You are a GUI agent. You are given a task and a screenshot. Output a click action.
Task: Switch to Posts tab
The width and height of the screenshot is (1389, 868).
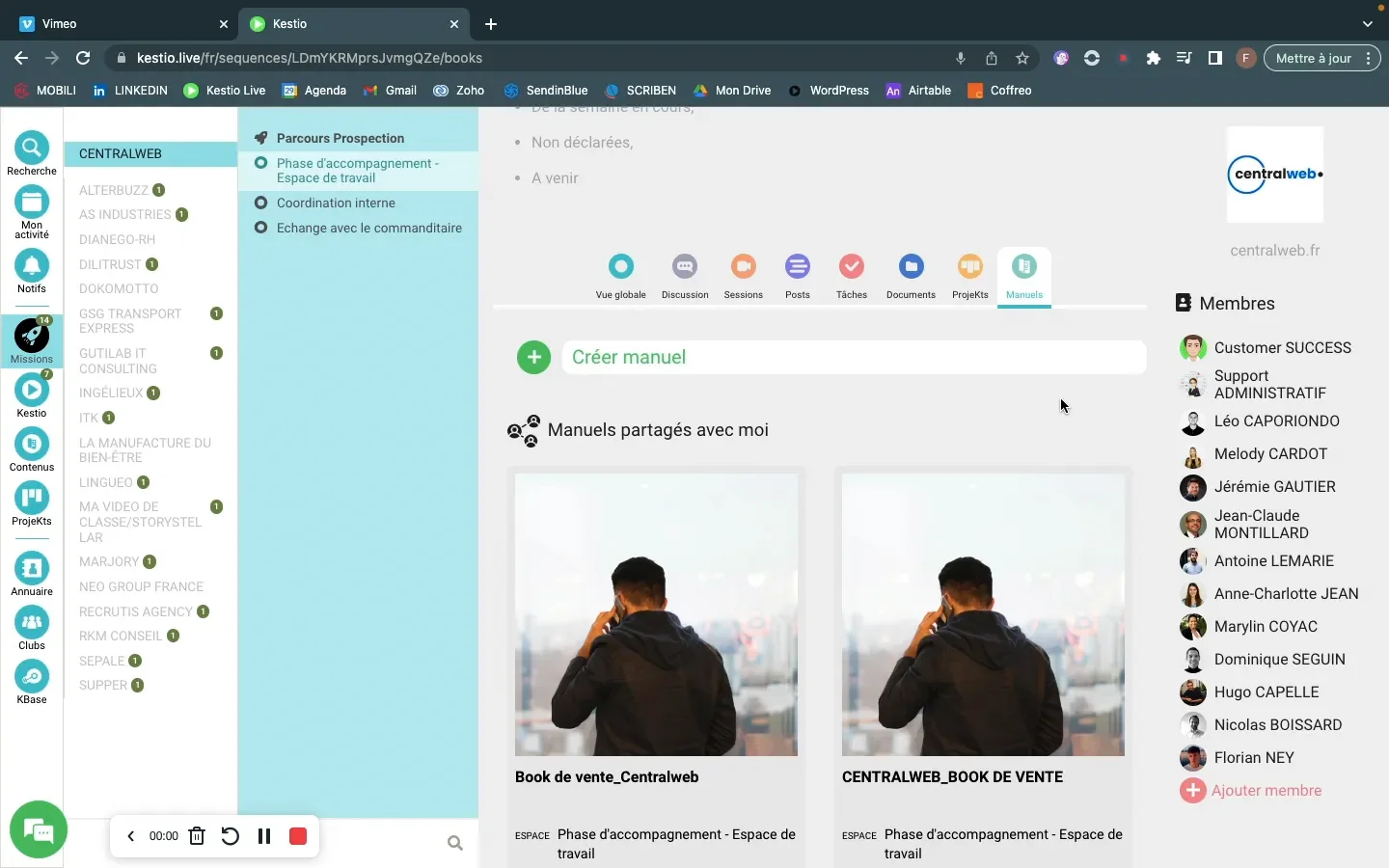click(x=798, y=276)
